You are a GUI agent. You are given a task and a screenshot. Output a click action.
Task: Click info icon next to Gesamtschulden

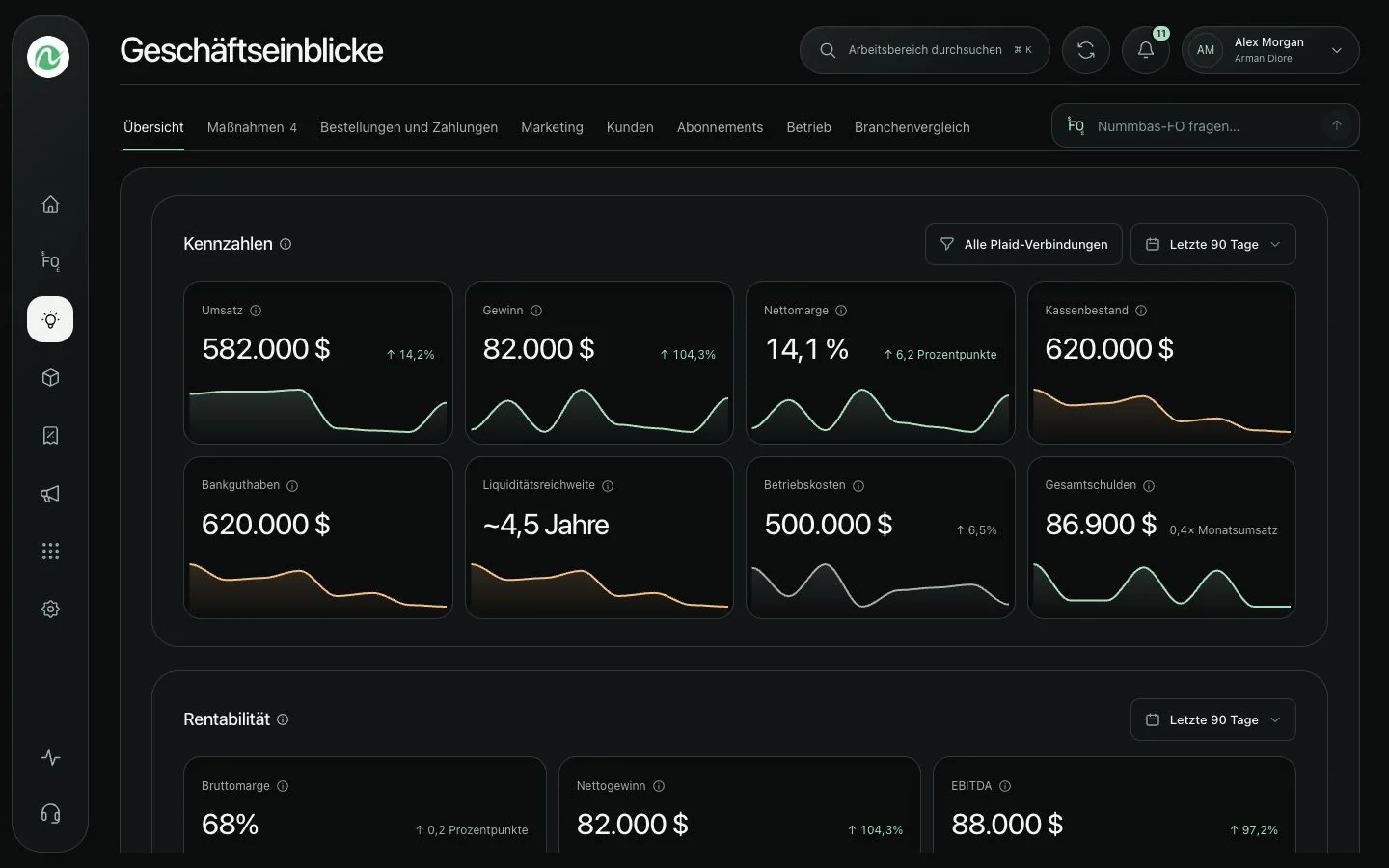click(x=1149, y=486)
